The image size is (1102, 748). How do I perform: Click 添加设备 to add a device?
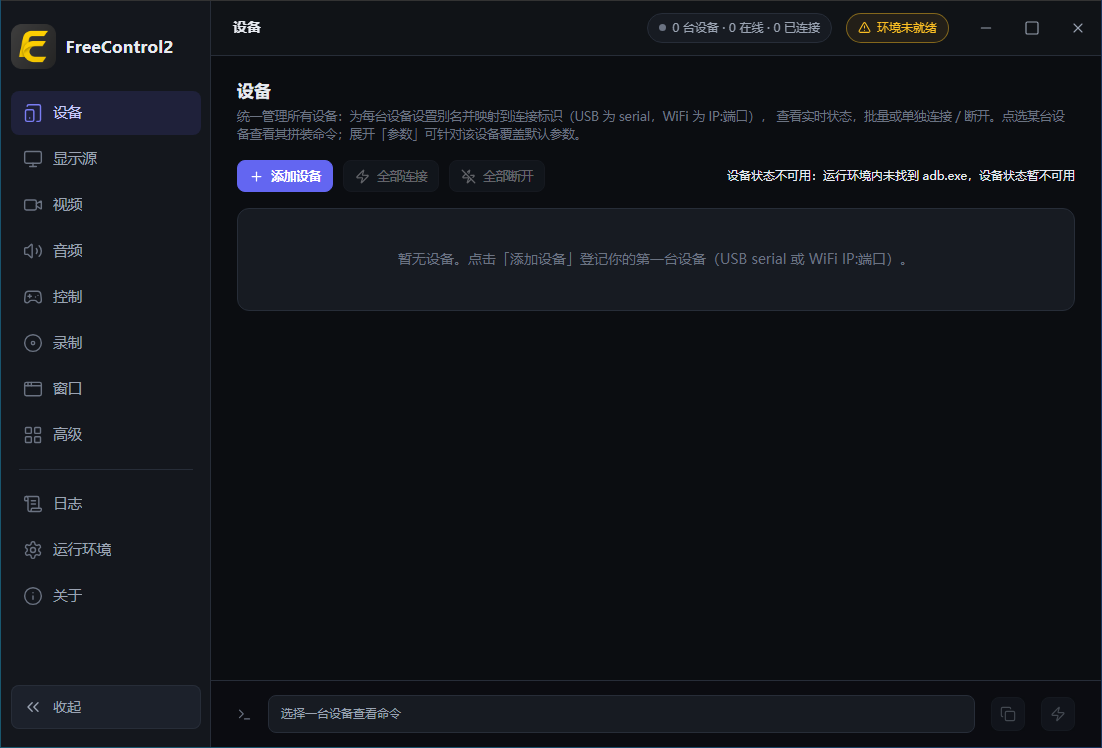285,176
